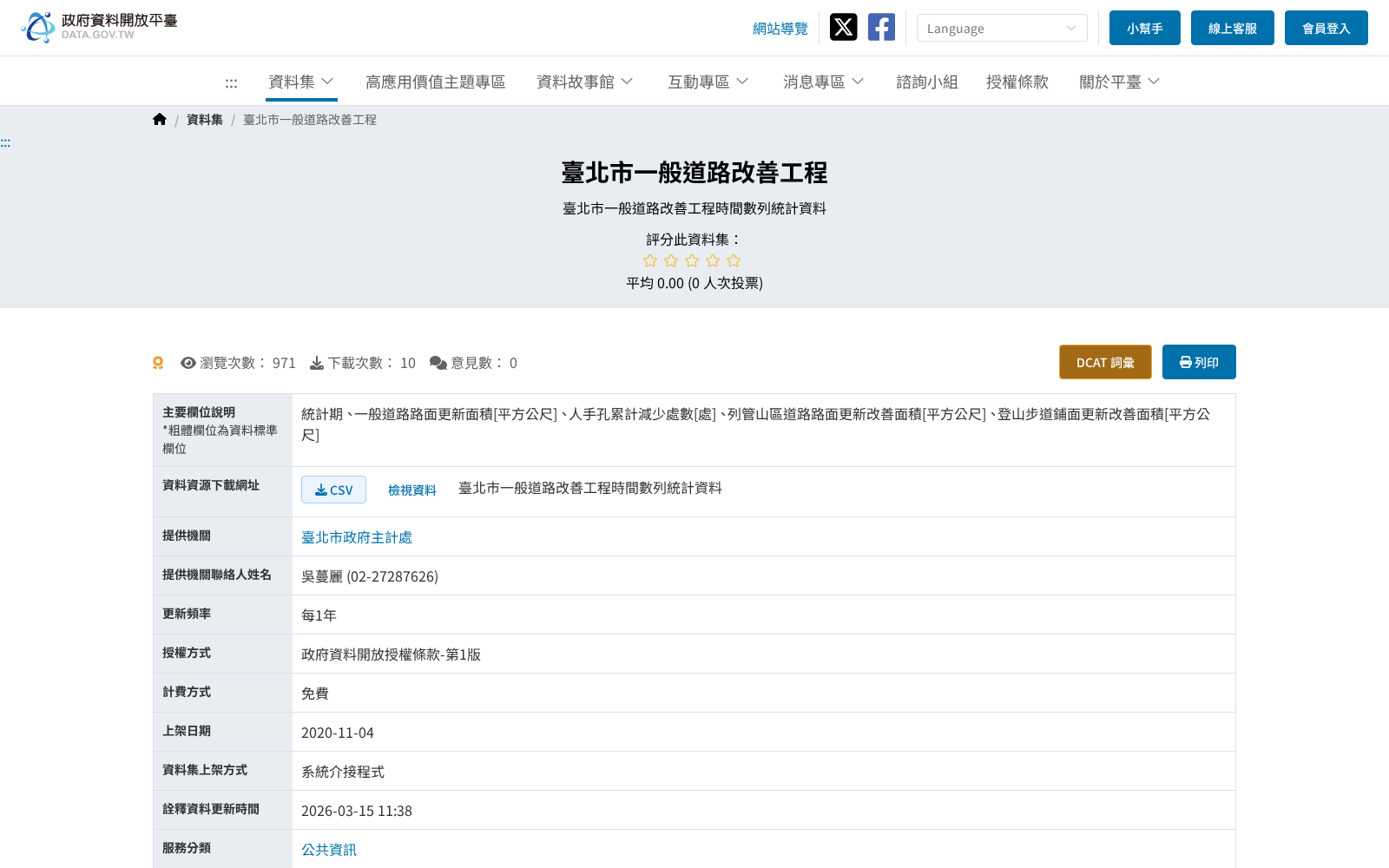Rate dataset three stars
The width and height of the screenshot is (1389, 868).
tap(692, 260)
